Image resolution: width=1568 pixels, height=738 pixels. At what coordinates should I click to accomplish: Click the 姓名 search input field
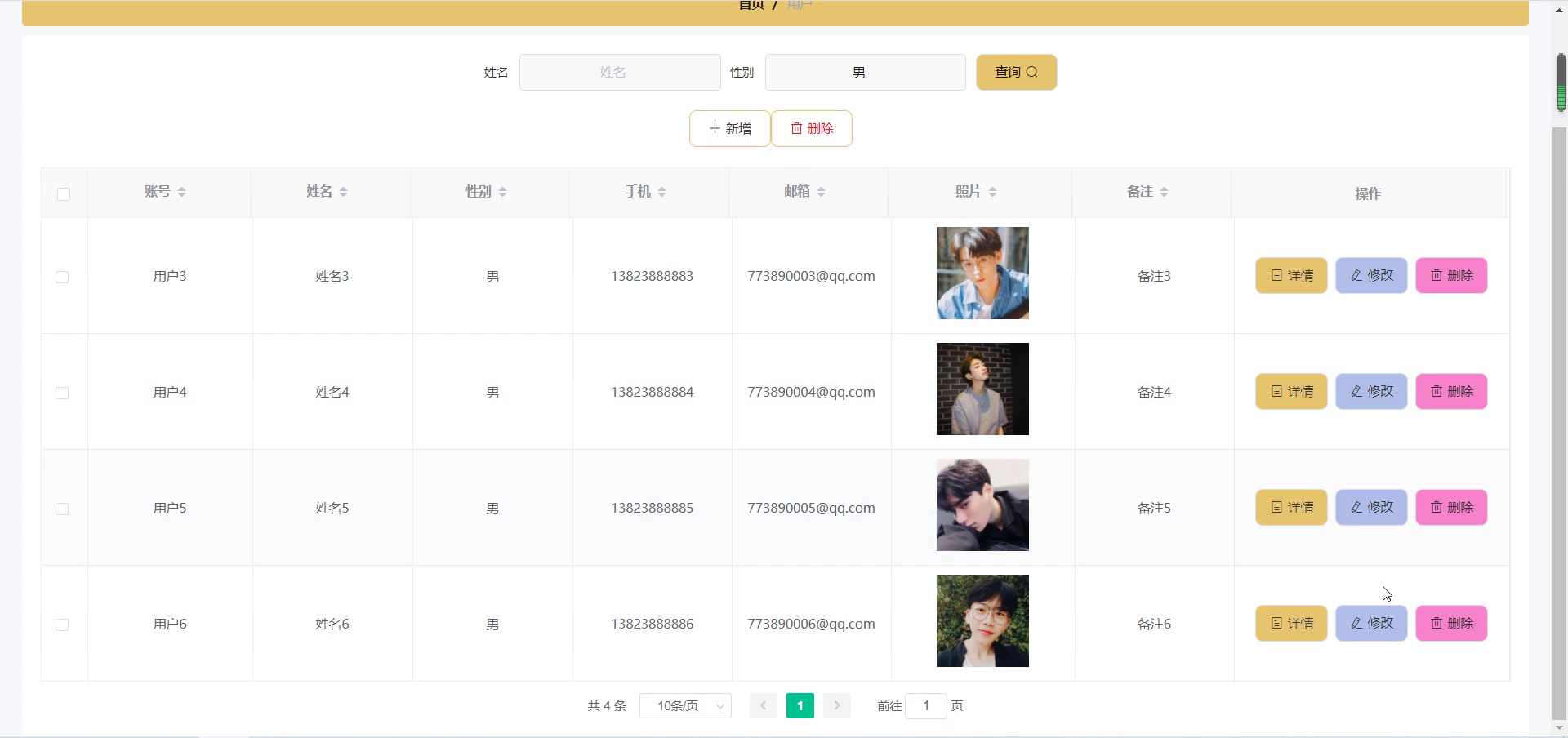(620, 72)
